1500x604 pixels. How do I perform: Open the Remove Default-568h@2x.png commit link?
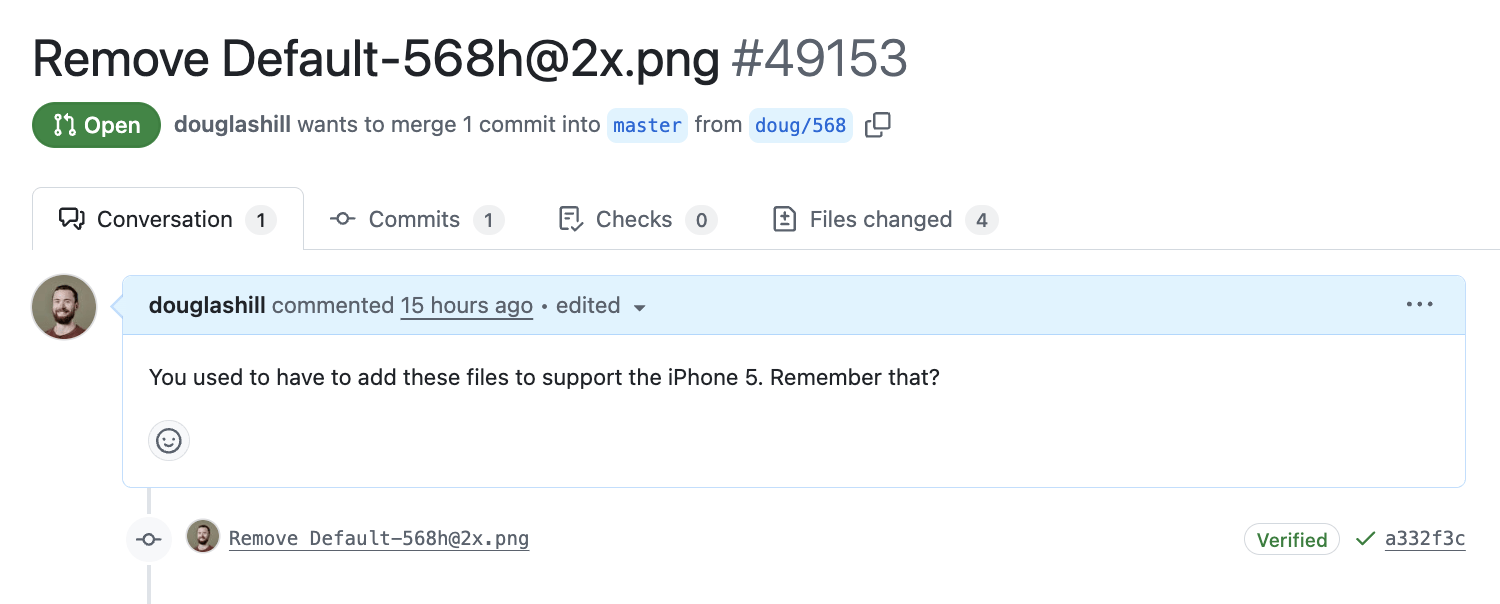coord(379,538)
